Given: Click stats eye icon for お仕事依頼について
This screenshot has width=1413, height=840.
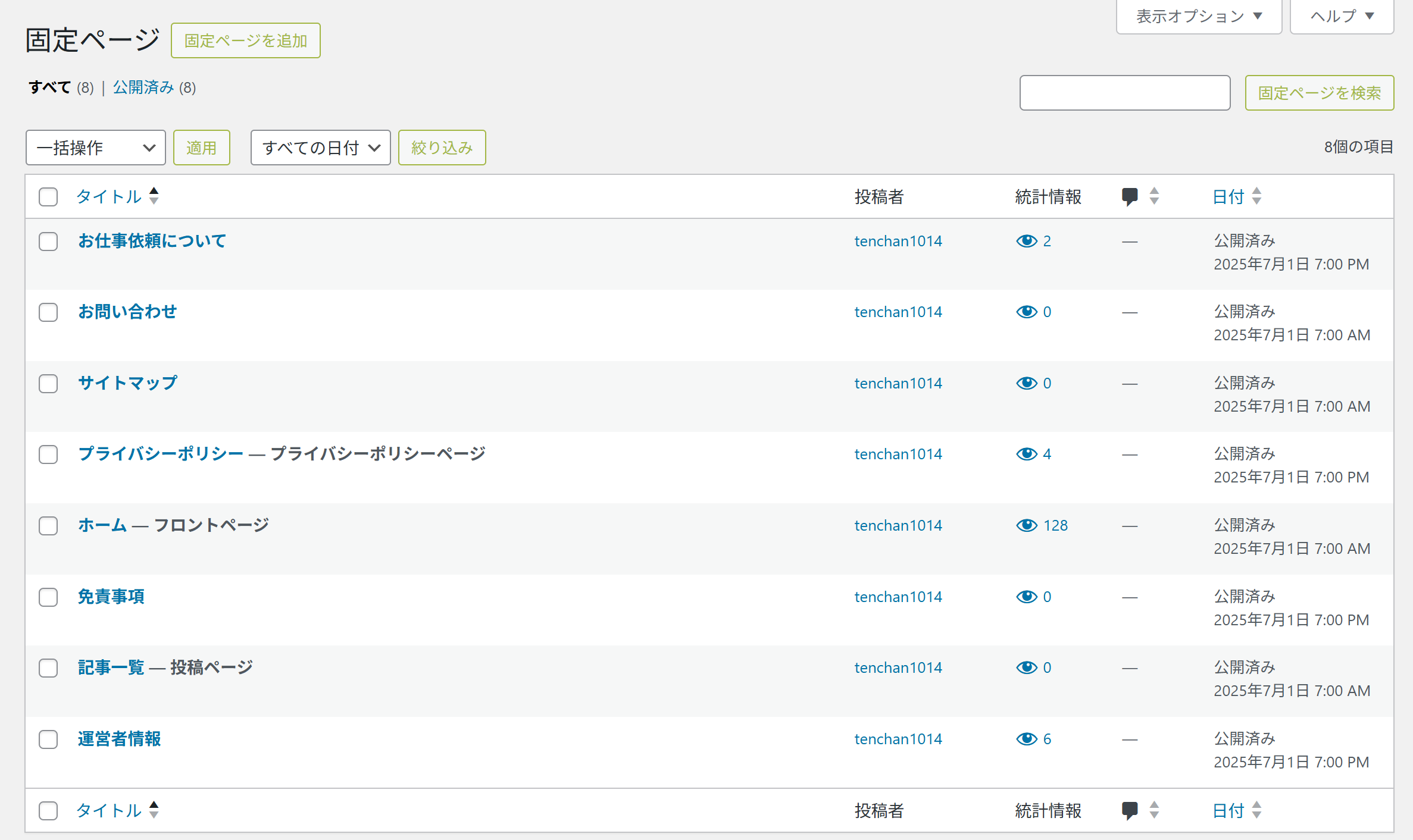Looking at the screenshot, I should point(1026,241).
